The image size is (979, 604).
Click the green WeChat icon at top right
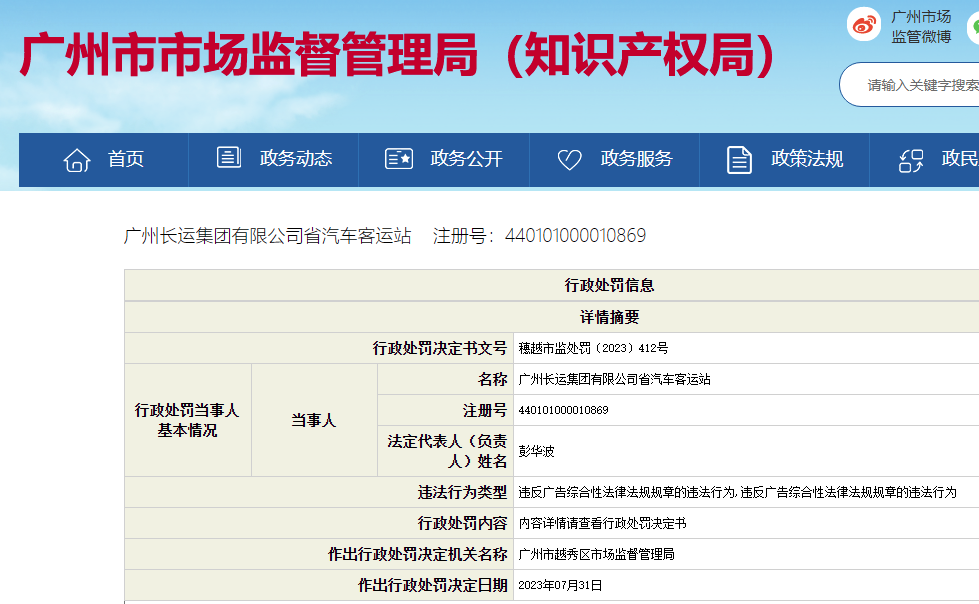click(973, 27)
